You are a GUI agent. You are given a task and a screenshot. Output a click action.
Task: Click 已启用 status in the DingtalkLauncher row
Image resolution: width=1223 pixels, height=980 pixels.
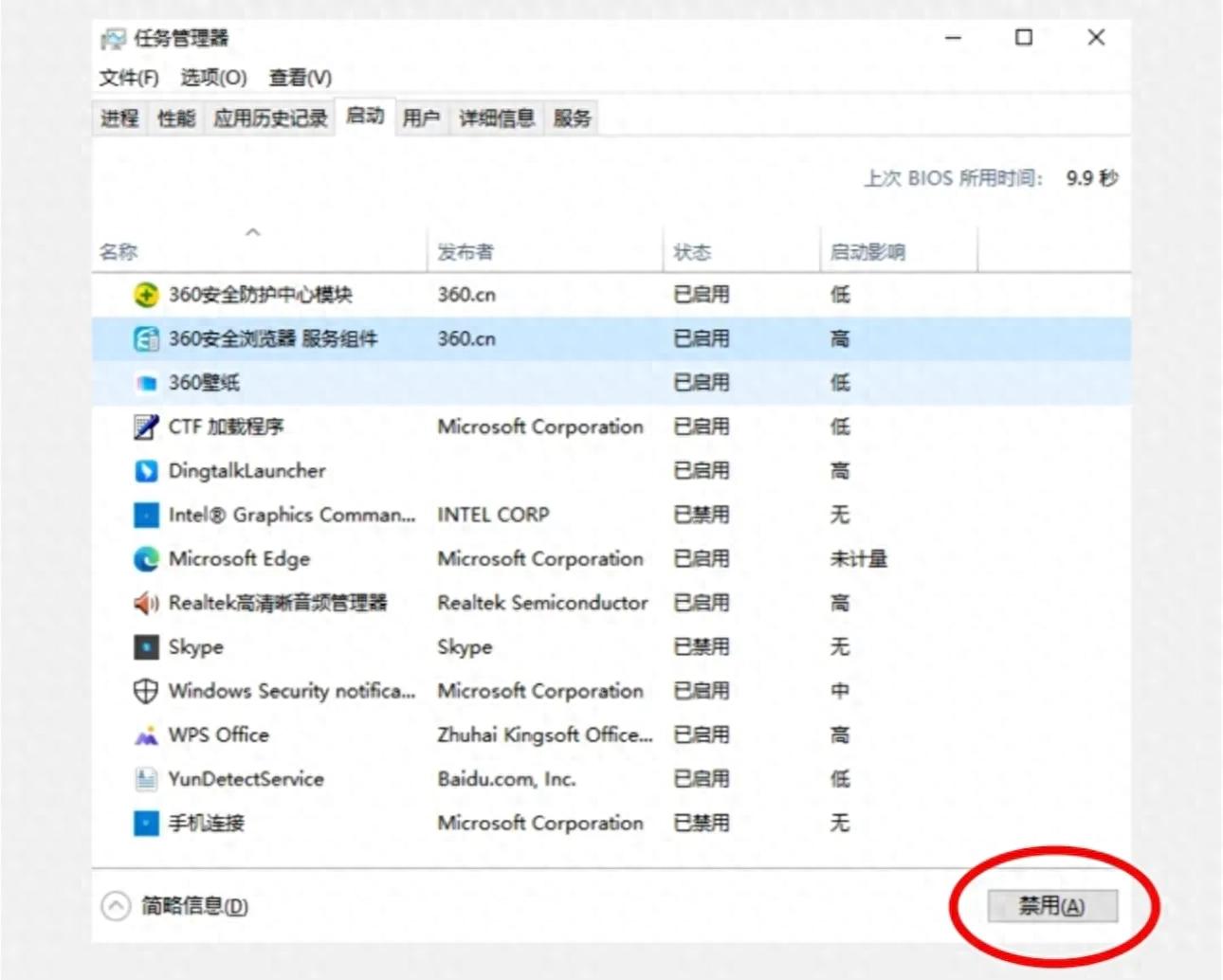702,471
